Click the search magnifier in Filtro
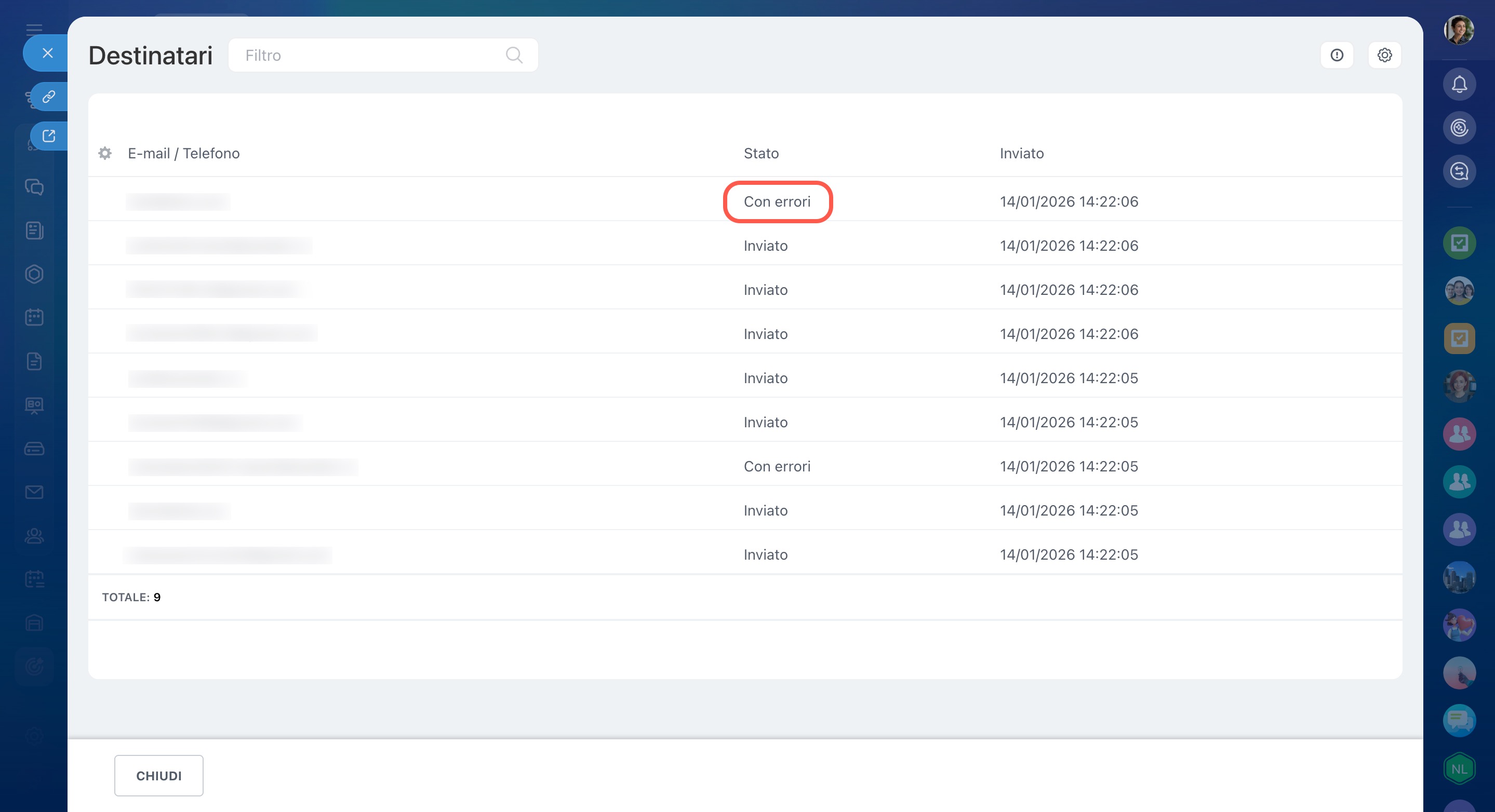 pos(514,55)
